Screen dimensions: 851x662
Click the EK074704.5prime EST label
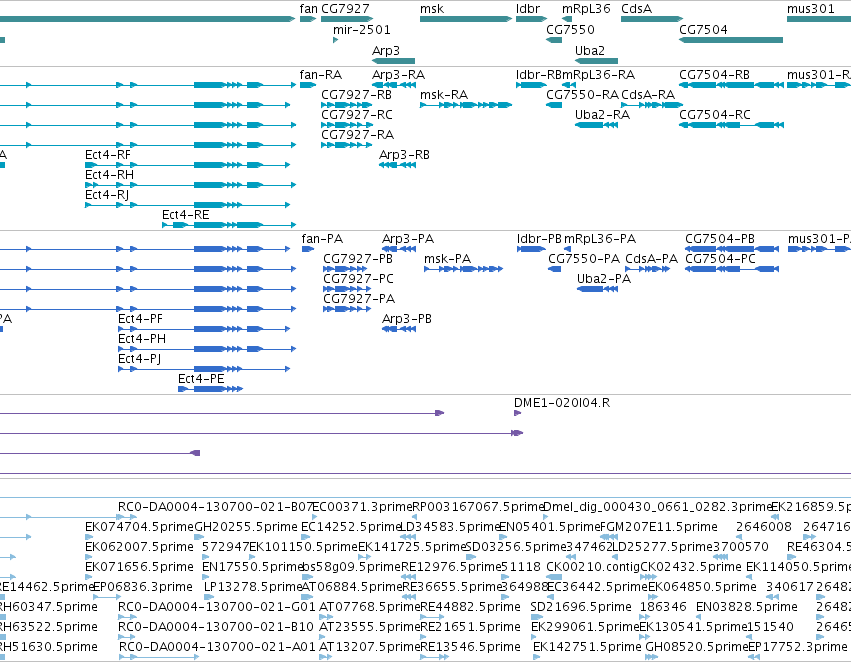point(139,527)
